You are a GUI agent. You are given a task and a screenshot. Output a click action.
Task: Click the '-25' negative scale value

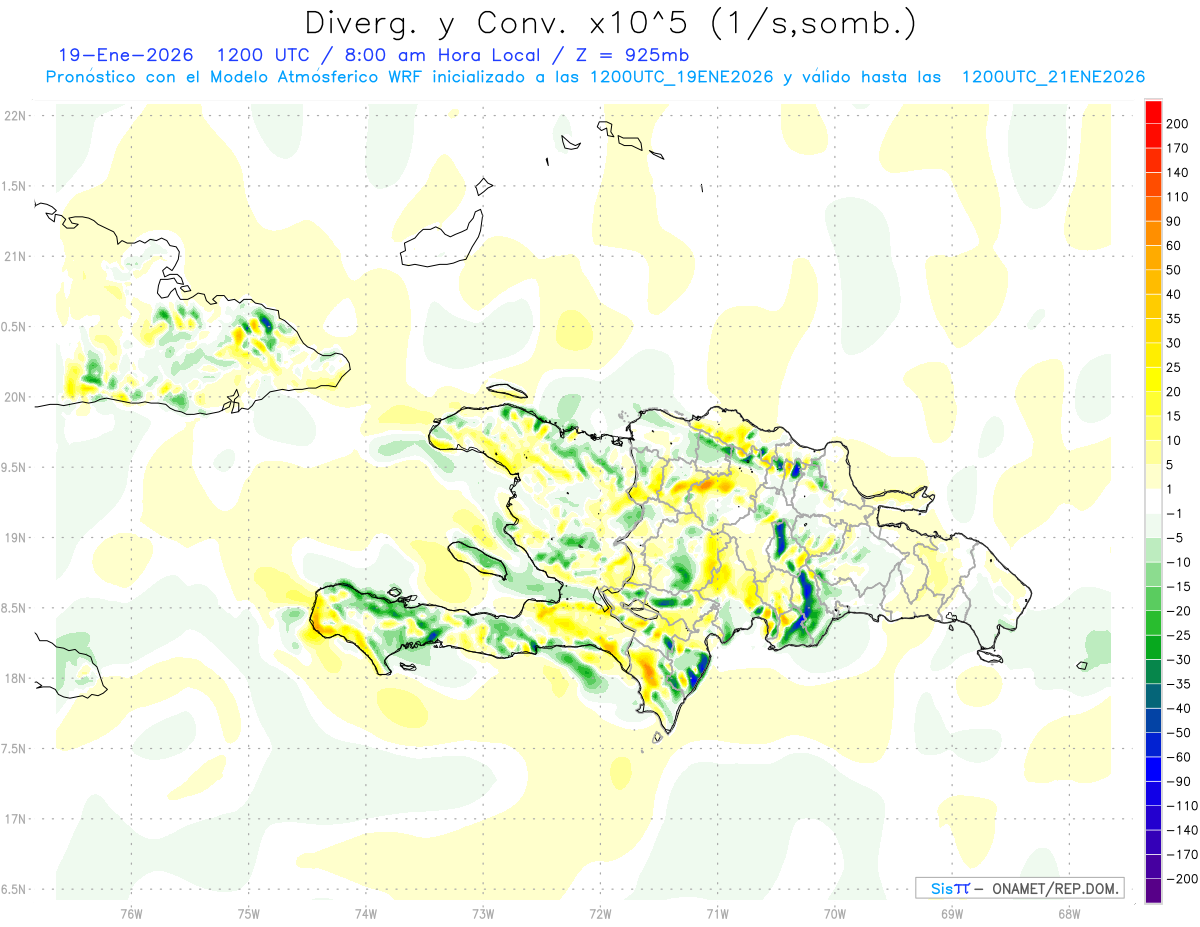coord(1179,635)
